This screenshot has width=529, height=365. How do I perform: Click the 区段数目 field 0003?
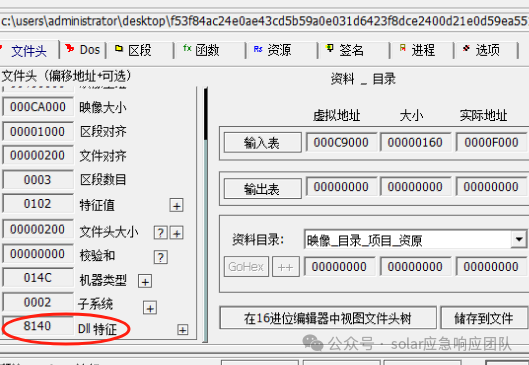(38, 179)
